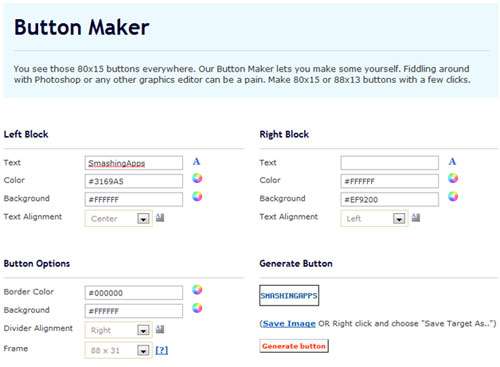Click the Save Image link
Image resolution: width=500 pixels, height=367 pixels.
[x=289, y=324]
